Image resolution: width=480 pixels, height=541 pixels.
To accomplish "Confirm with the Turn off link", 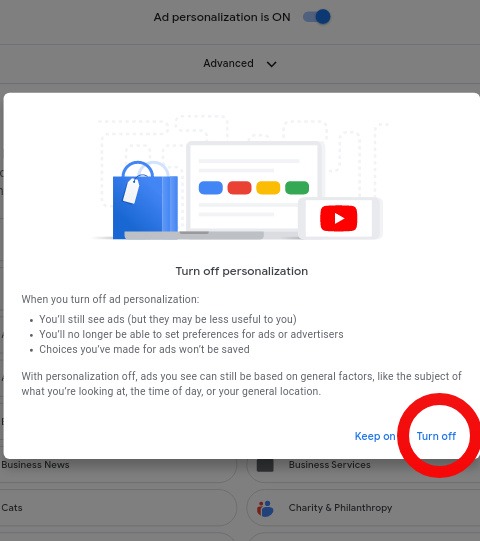I will (436, 436).
